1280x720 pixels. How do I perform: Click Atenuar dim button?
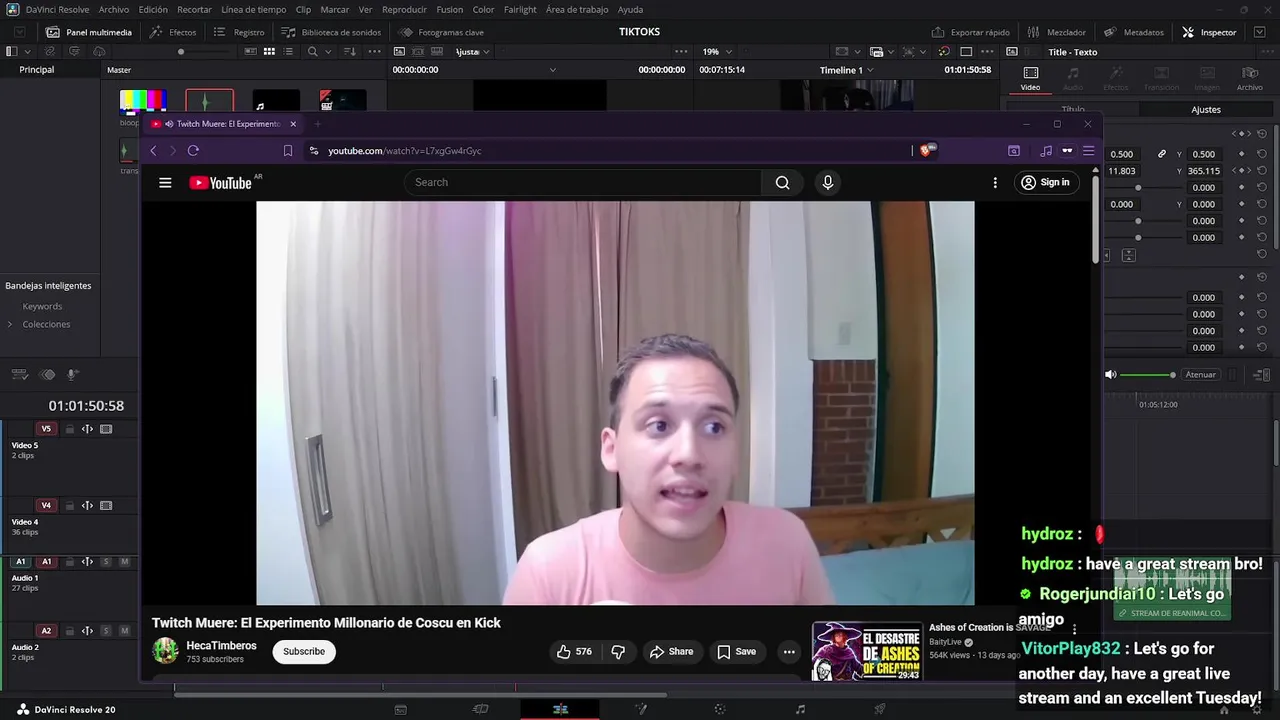(1200, 375)
